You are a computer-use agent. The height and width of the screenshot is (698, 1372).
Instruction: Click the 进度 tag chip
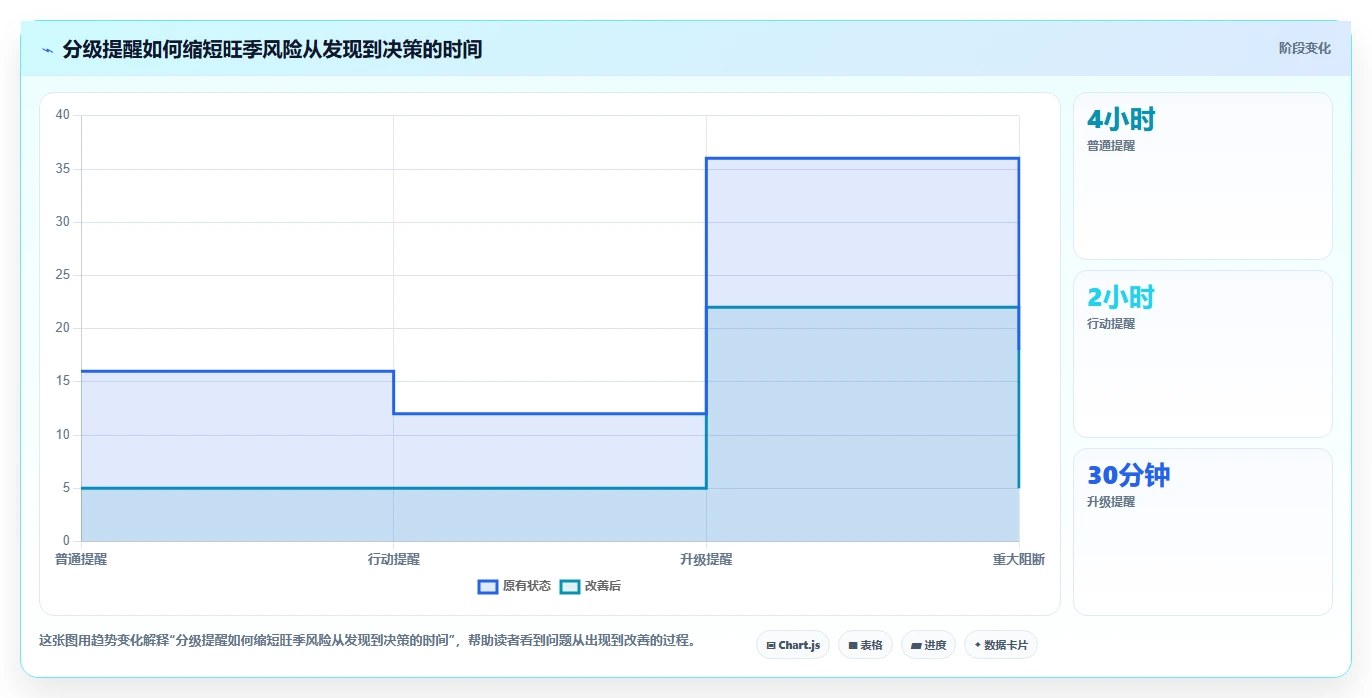[928, 645]
